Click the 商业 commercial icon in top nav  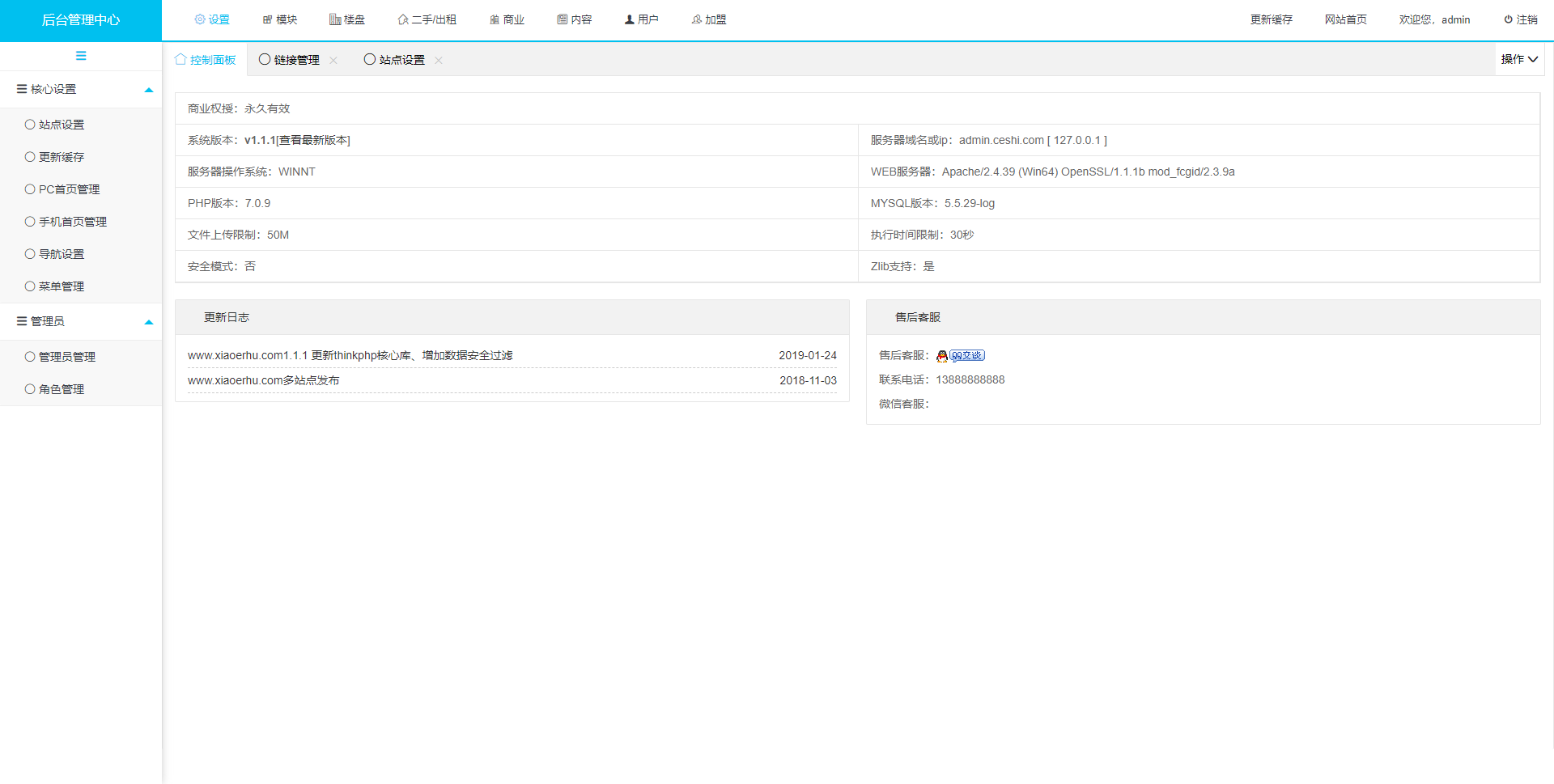(495, 19)
